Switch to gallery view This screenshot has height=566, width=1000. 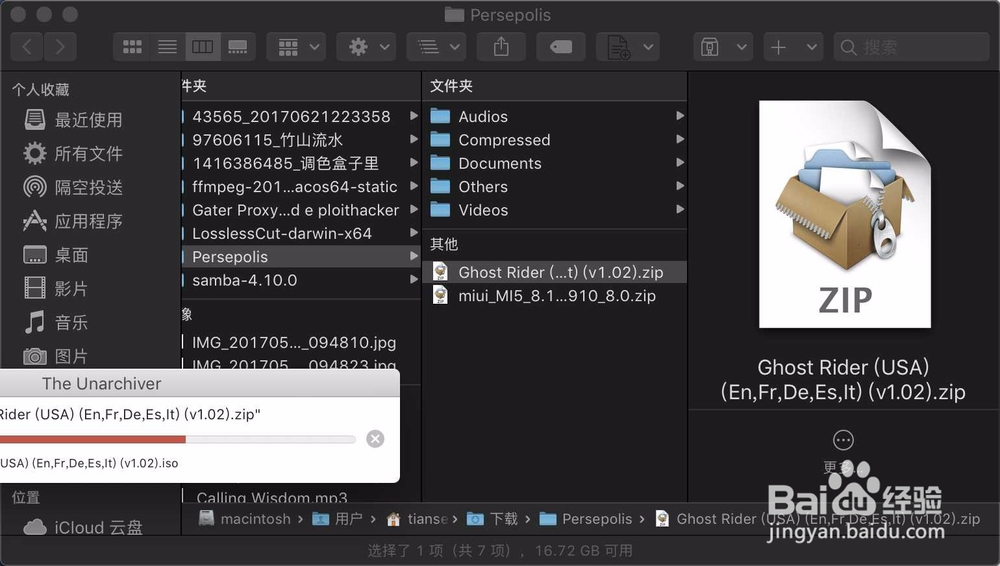[x=238, y=47]
